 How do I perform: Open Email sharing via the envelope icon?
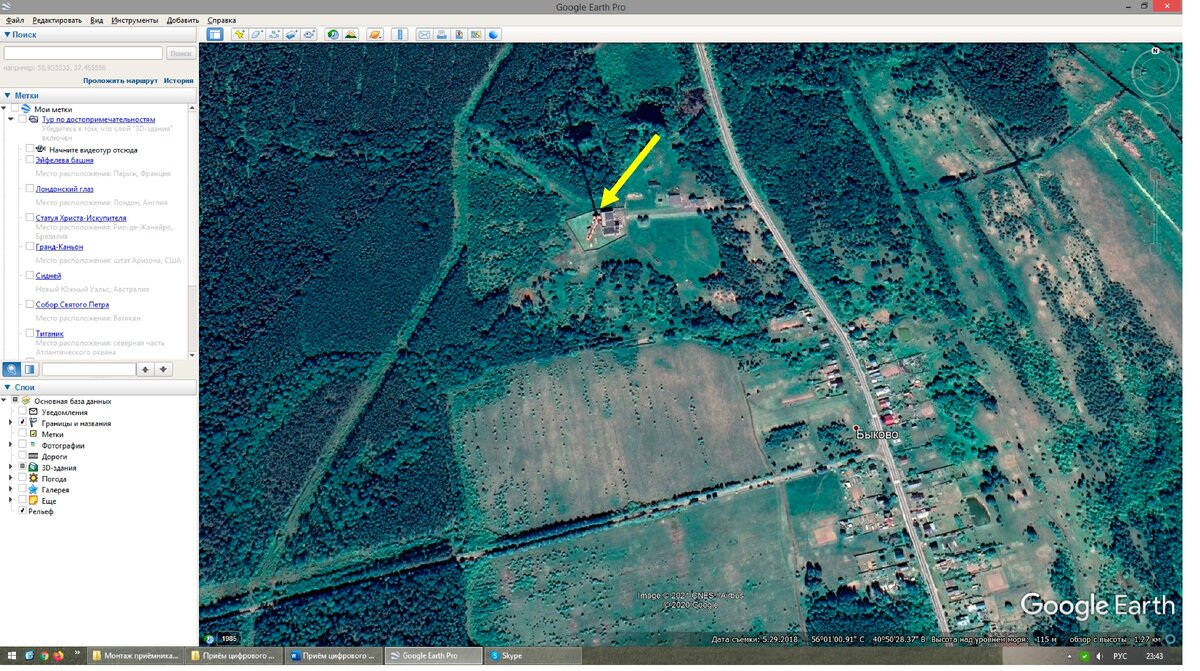click(x=422, y=34)
